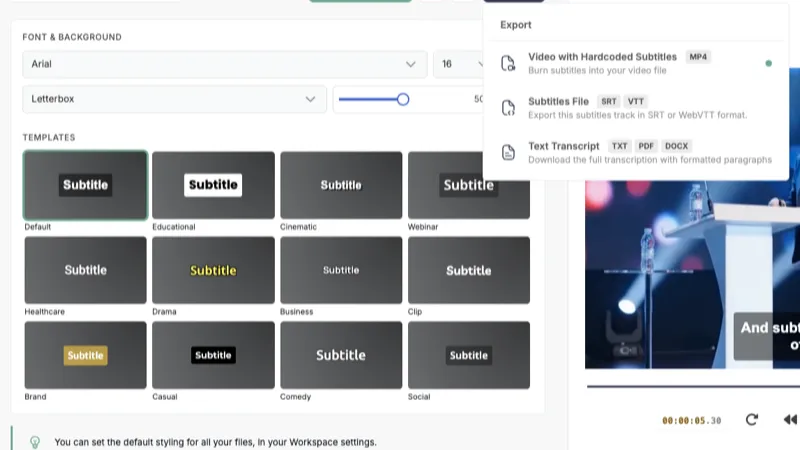Click the replay loop icon
800x450 pixels.
pos(752,420)
